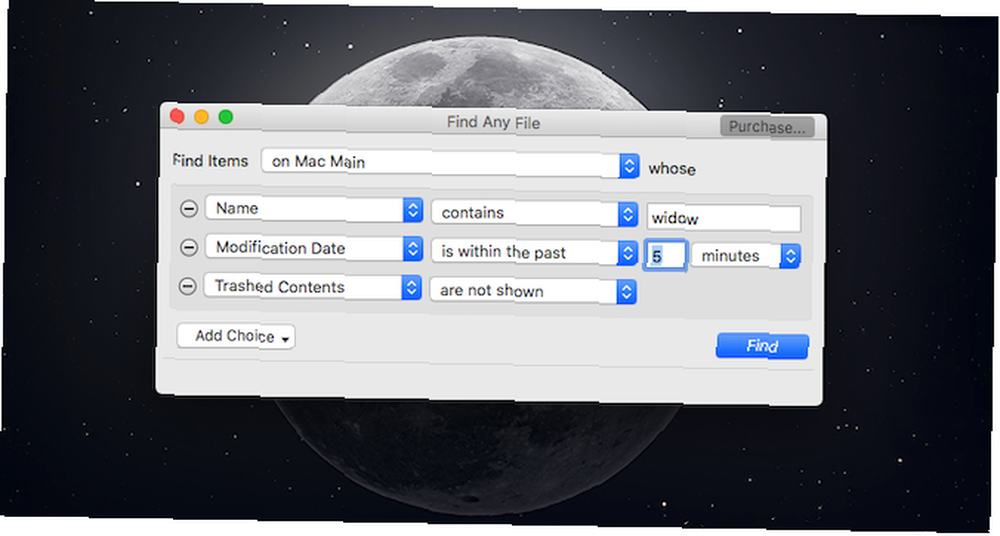This screenshot has width=1000, height=536.
Task: Remove the Modification Date criterion row
Action: [189, 247]
